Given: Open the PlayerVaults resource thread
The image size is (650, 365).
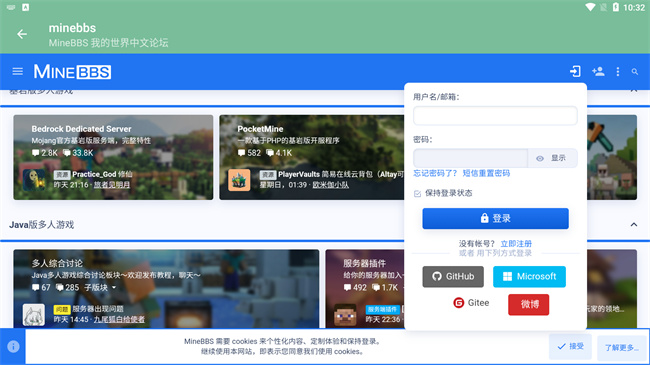Looking at the screenshot, I should [x=341, y=174].
